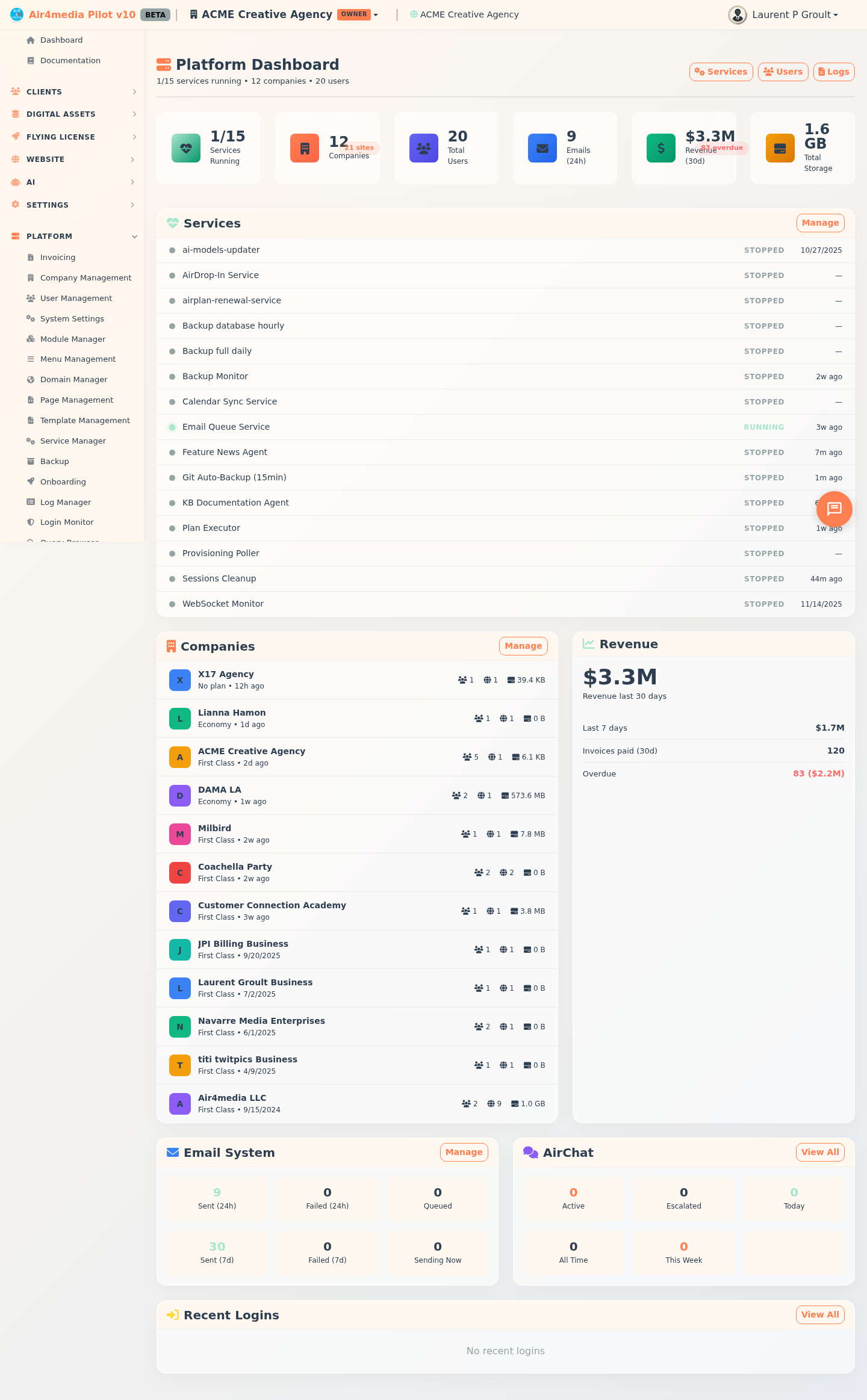Click the Air4media Pilot logo icon
The image size is (867, 1400).
tap(17, 14)
